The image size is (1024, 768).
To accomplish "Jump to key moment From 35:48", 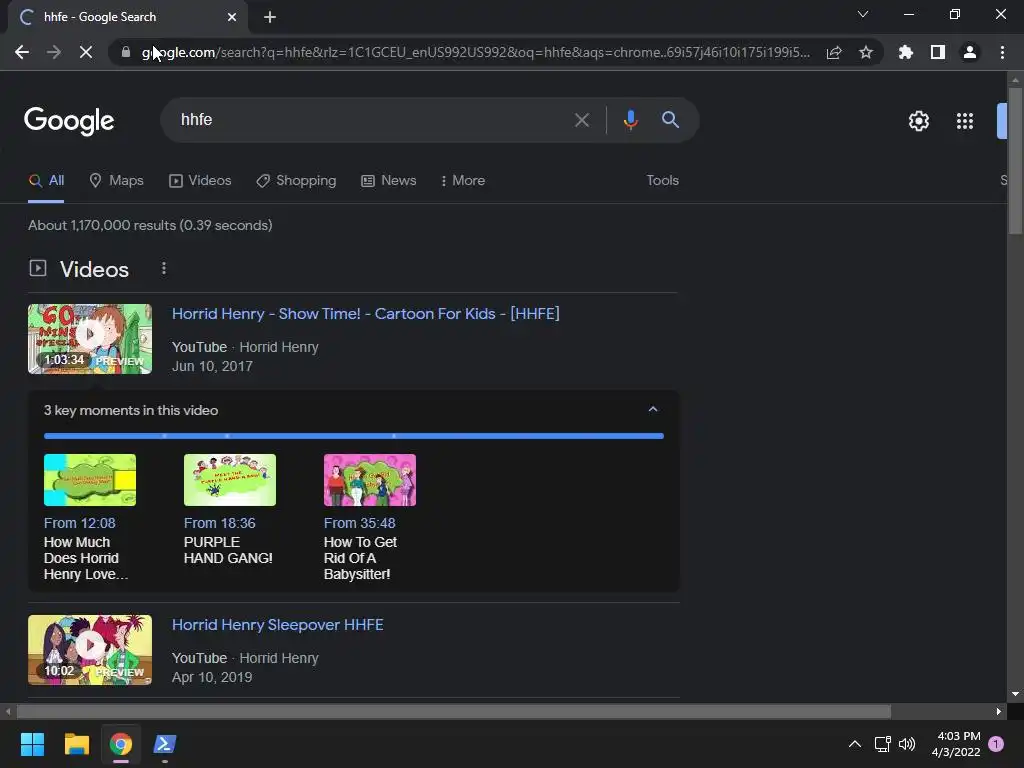I will (359, 523).
